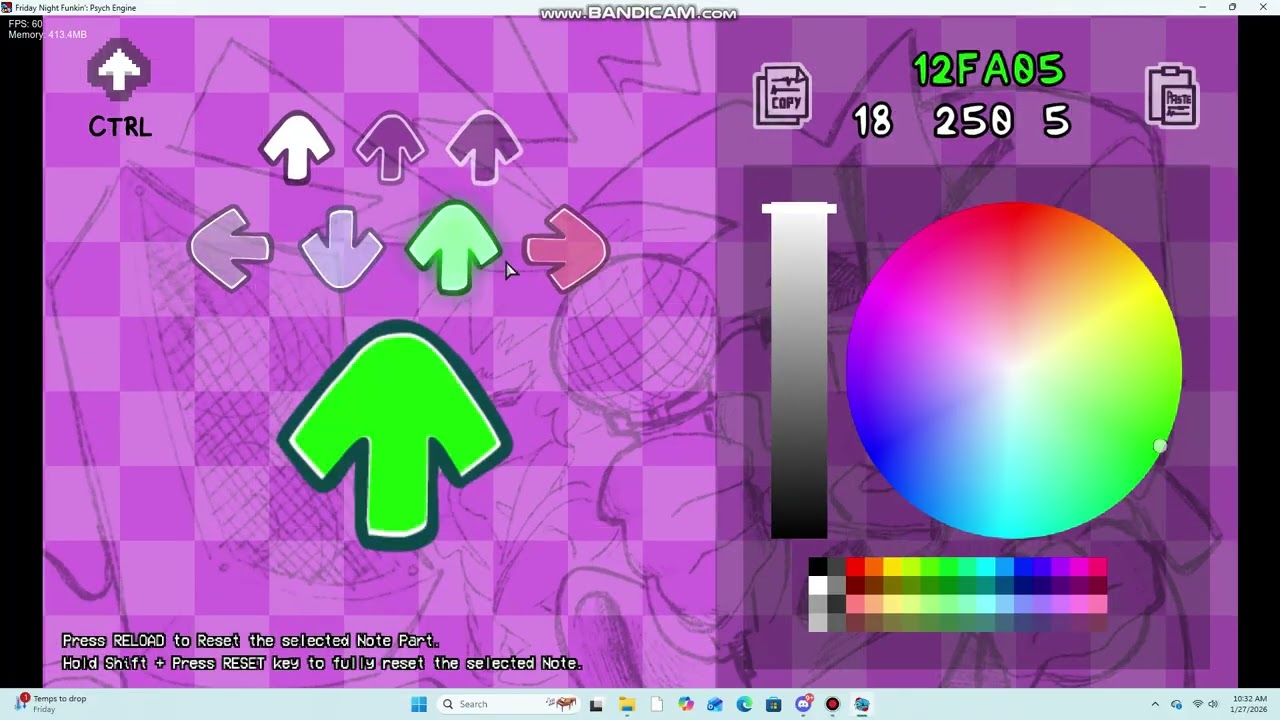
Task: Open Microsoft Store from the taskbar
Action: pos(773,704)
